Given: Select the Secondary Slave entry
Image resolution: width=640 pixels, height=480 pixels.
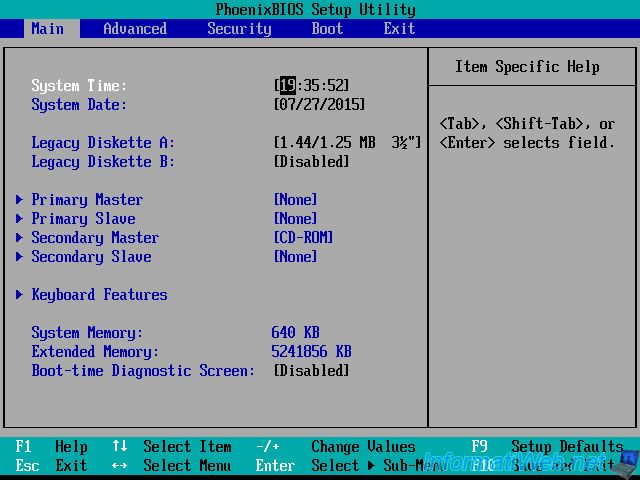Looking at the screenshot, I should point(91,257).
